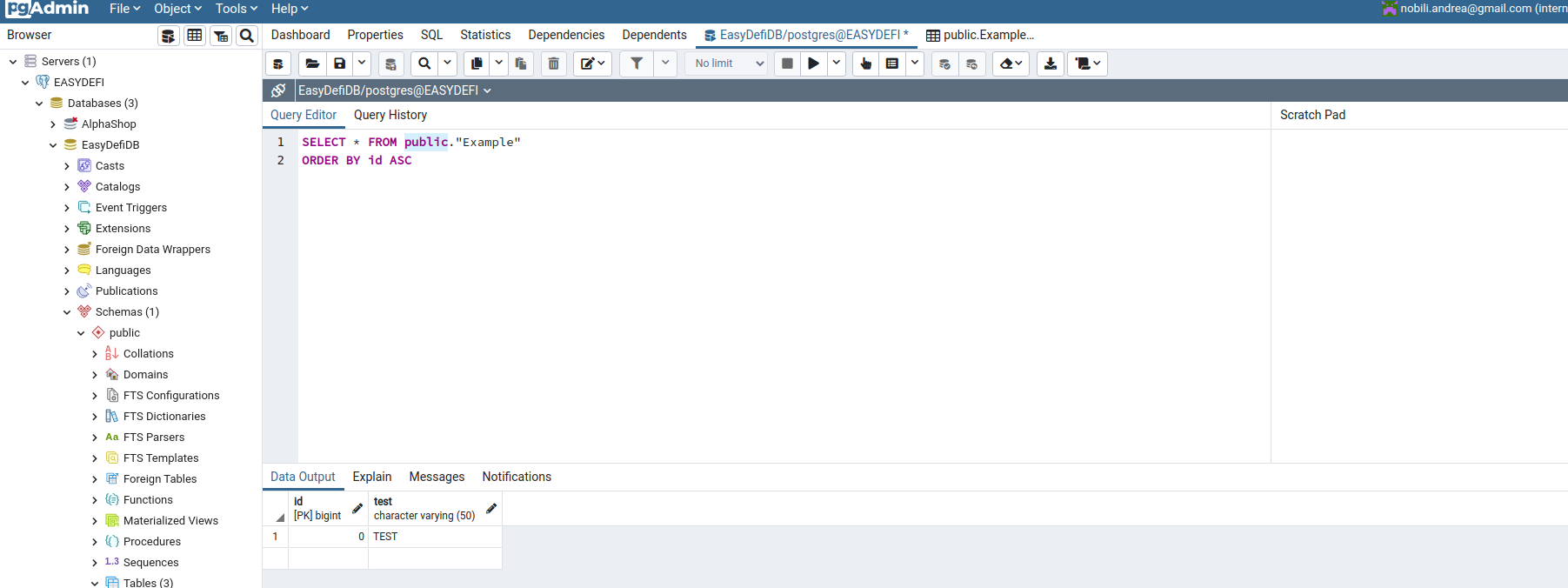Click the Delete trash icon in query toolbar
The image size is (1568, 588).
[553, 63]
